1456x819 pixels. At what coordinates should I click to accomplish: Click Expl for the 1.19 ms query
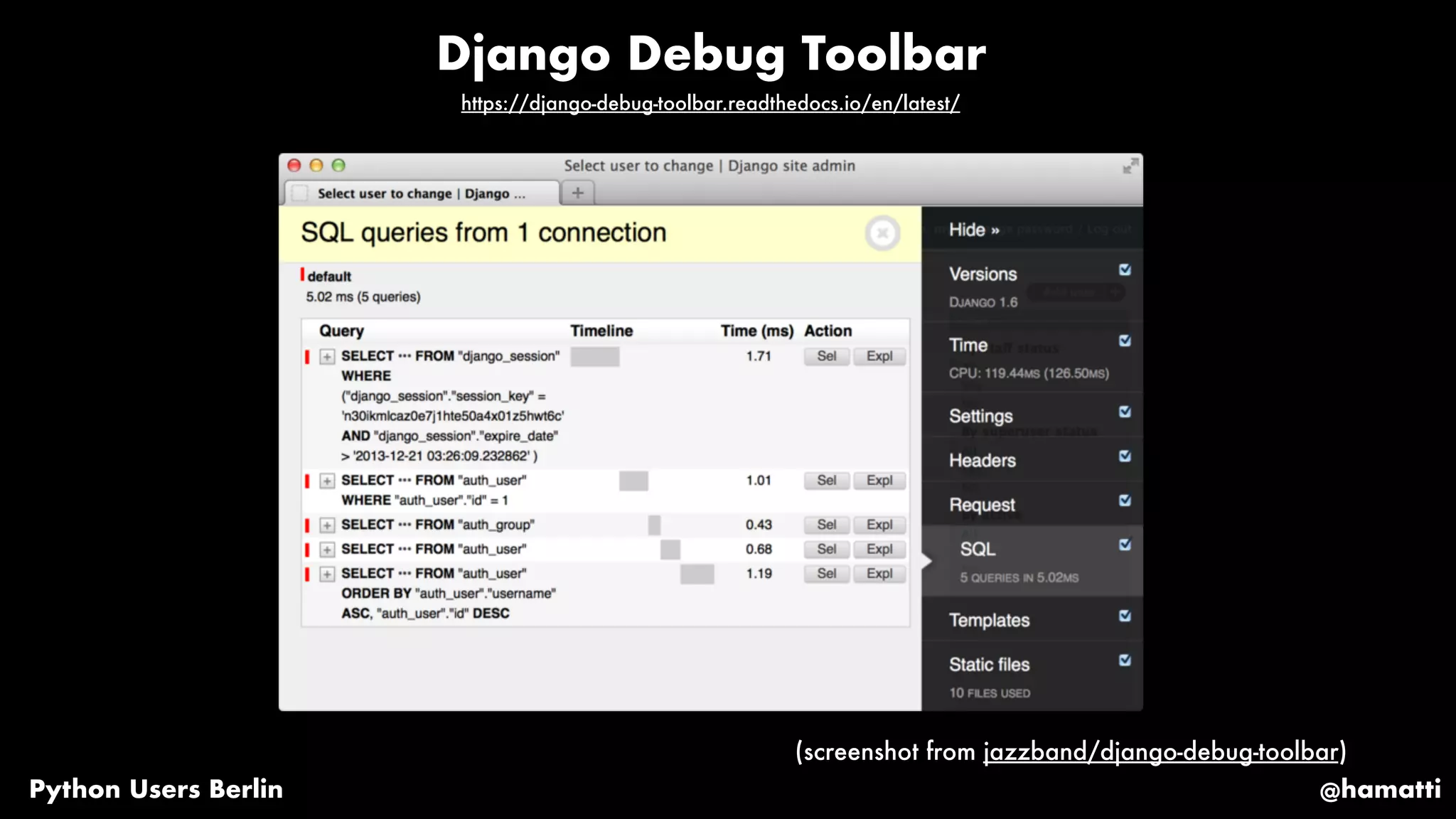click(x=879, y=574)
